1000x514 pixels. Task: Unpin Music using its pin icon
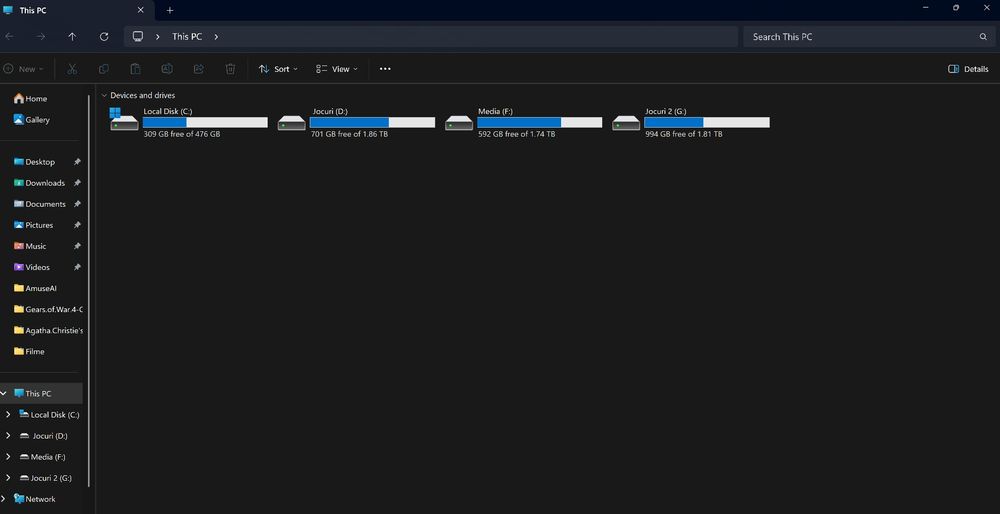tap(77, 246)
